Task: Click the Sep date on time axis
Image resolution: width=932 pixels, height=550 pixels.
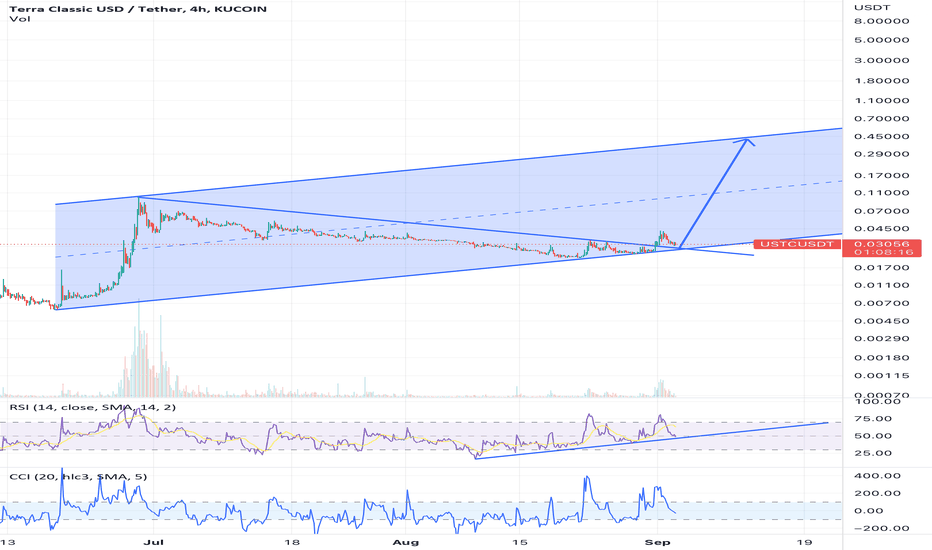Action: click(x=657, y=542)
